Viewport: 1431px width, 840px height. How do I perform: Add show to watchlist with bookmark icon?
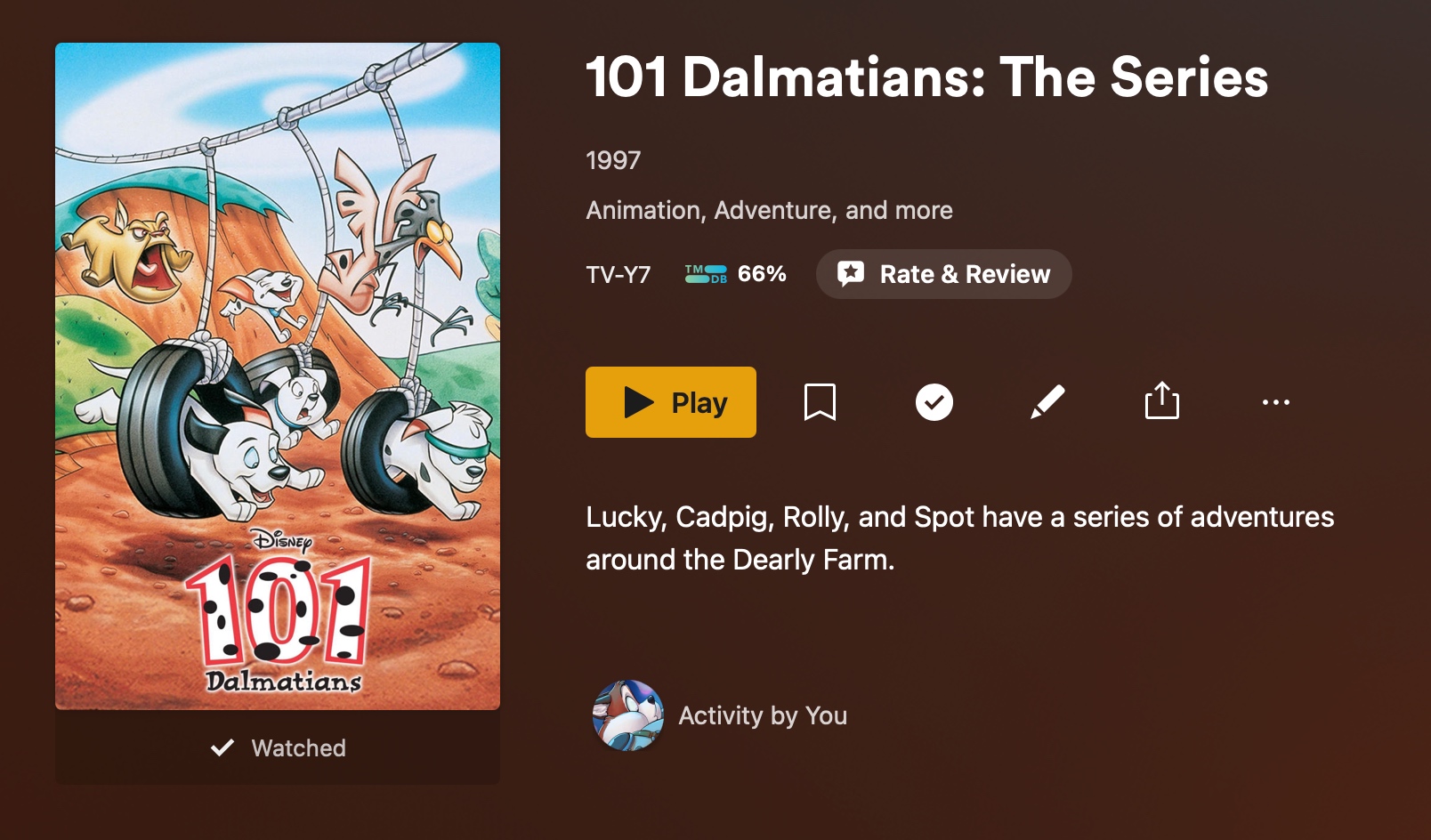(x=820, y=402)
